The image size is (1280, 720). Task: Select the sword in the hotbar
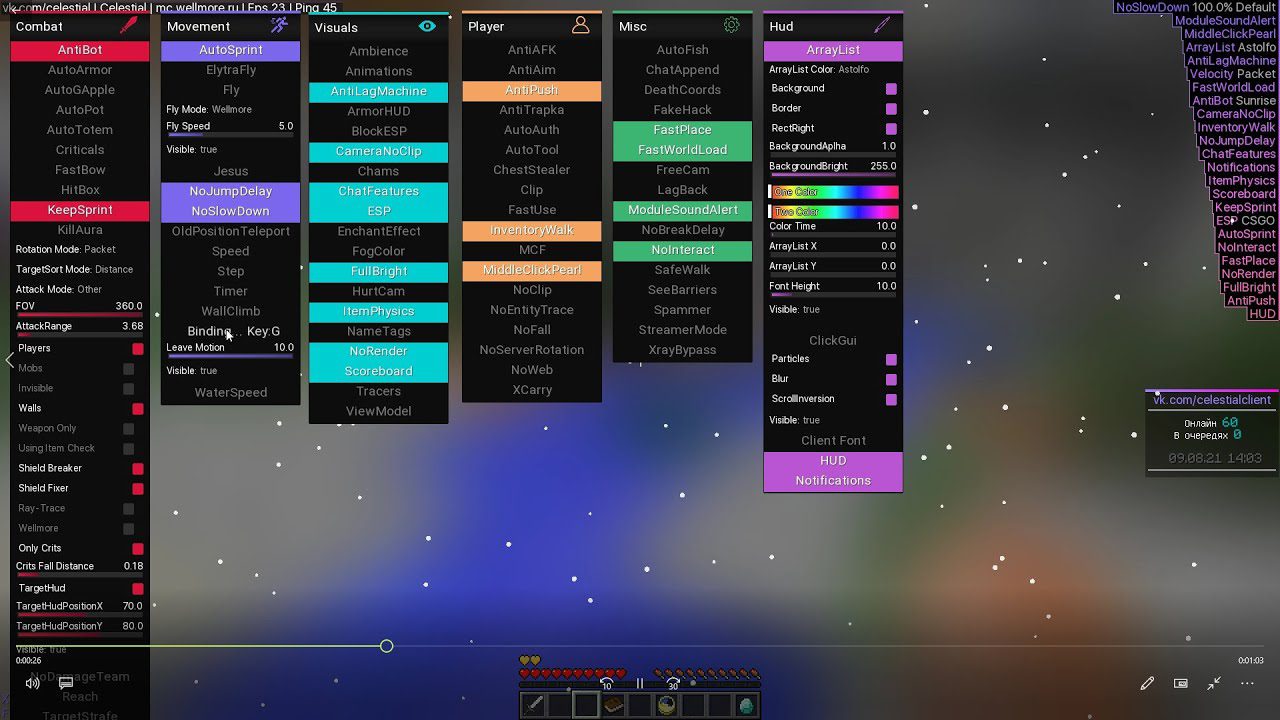coord(534,706)
